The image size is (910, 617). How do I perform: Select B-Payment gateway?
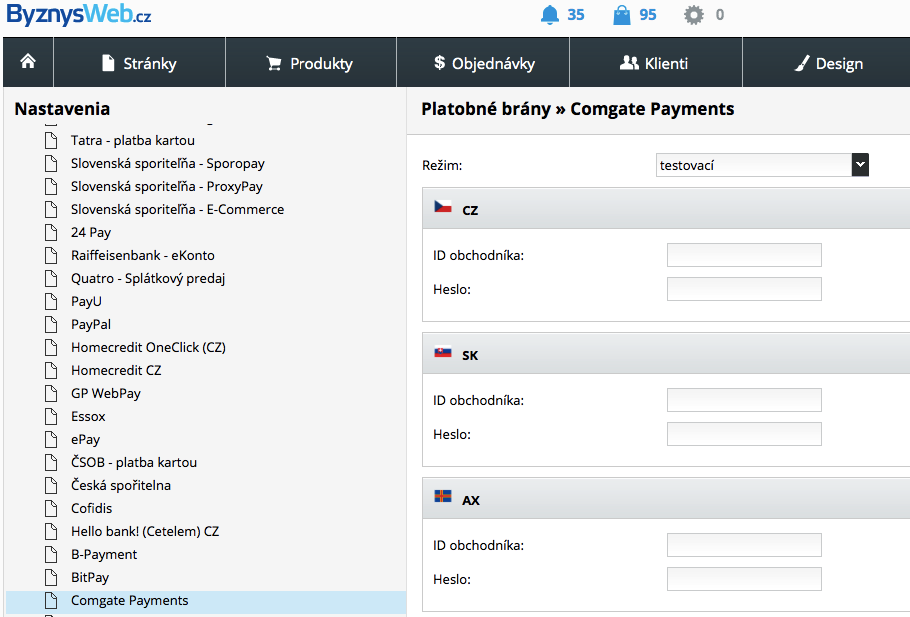[x=104, y=554]
